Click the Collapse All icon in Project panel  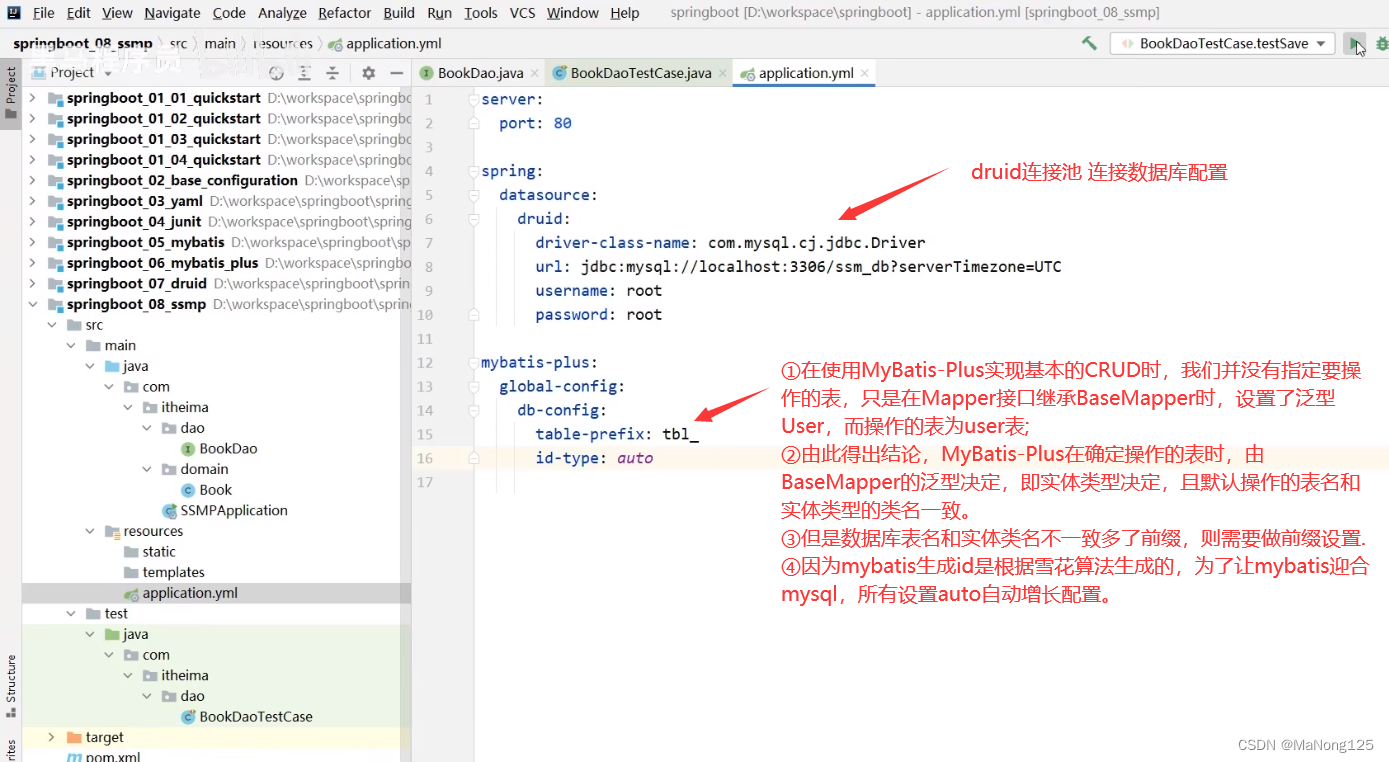332,73
